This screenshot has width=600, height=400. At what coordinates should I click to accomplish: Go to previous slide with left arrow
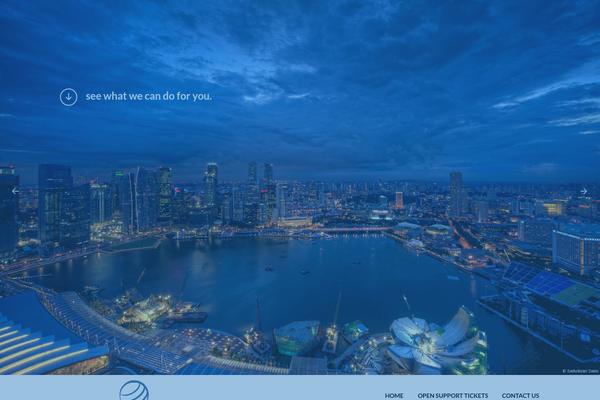pyautogui.click(x=15, y=191)
